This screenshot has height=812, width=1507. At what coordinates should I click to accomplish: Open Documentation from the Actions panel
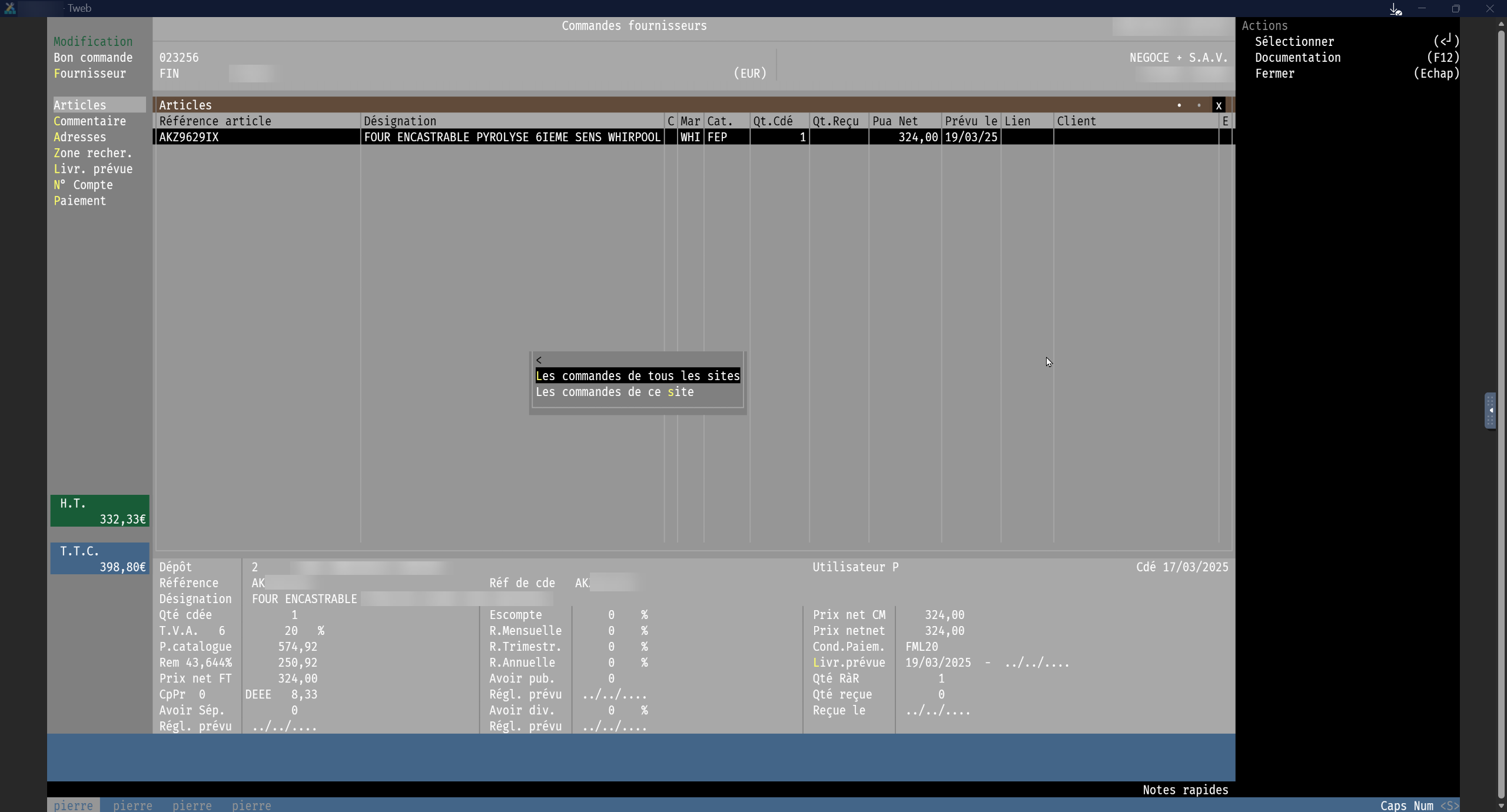point(1297,58)
